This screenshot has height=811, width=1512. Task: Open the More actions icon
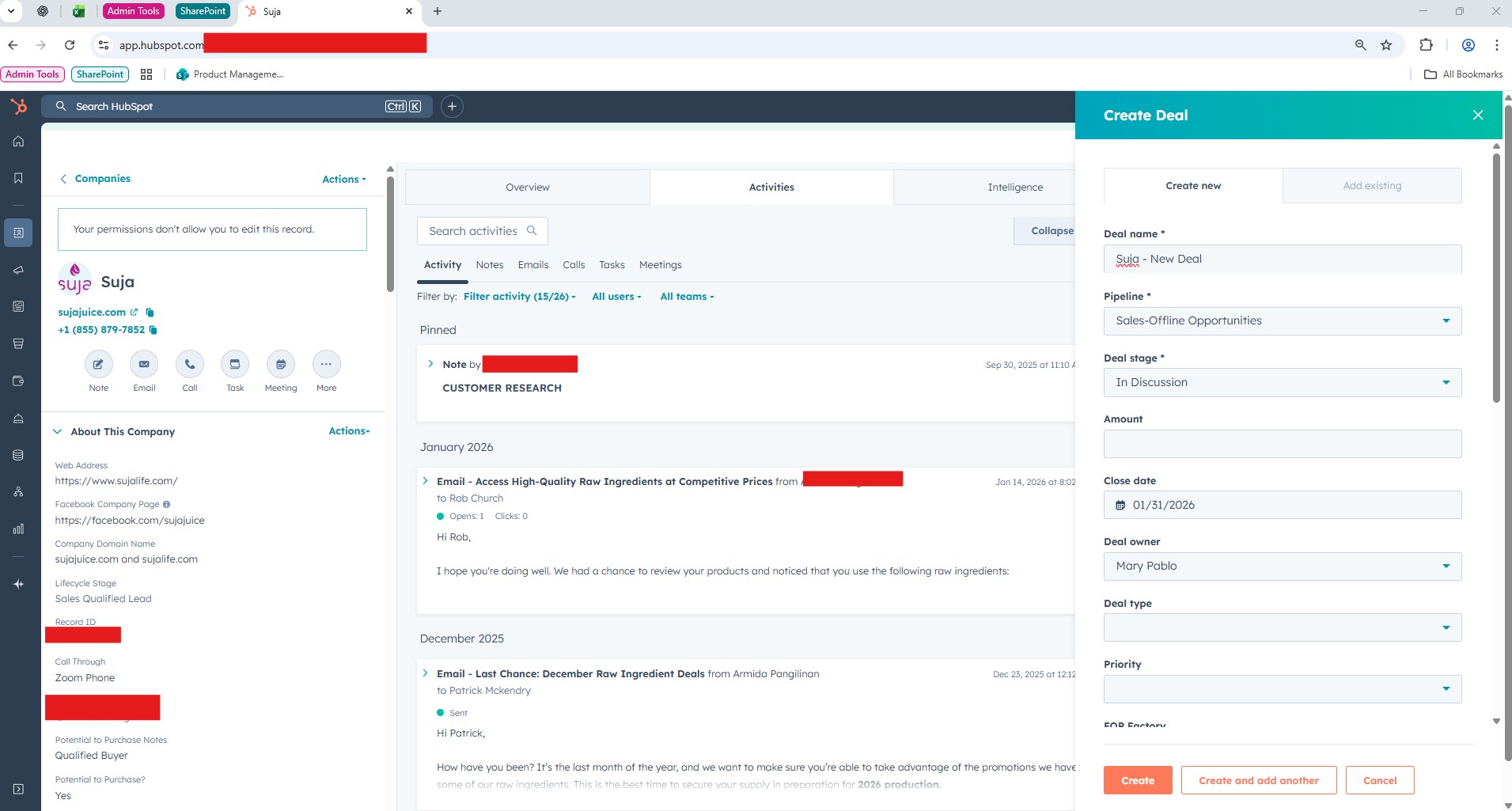click(x=327, y=365)
